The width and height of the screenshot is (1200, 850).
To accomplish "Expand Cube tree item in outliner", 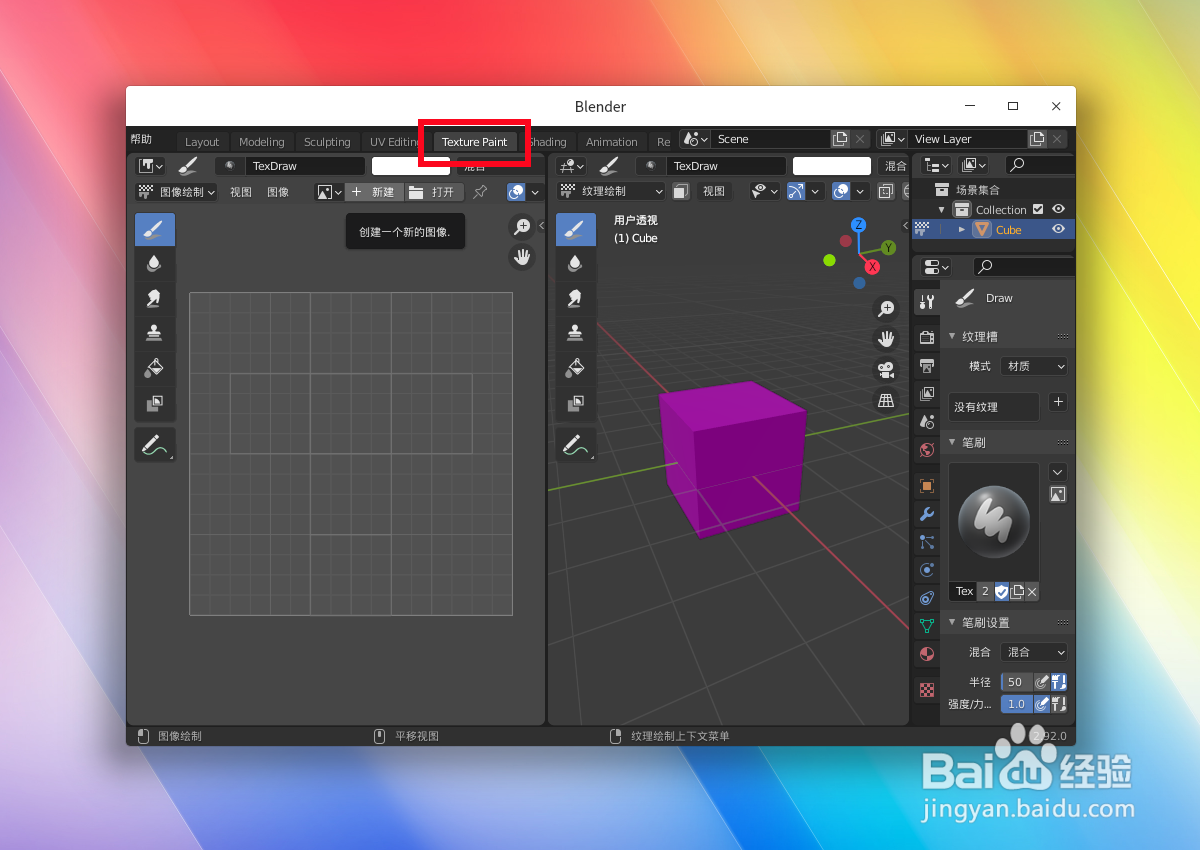I will coord(962,229).
